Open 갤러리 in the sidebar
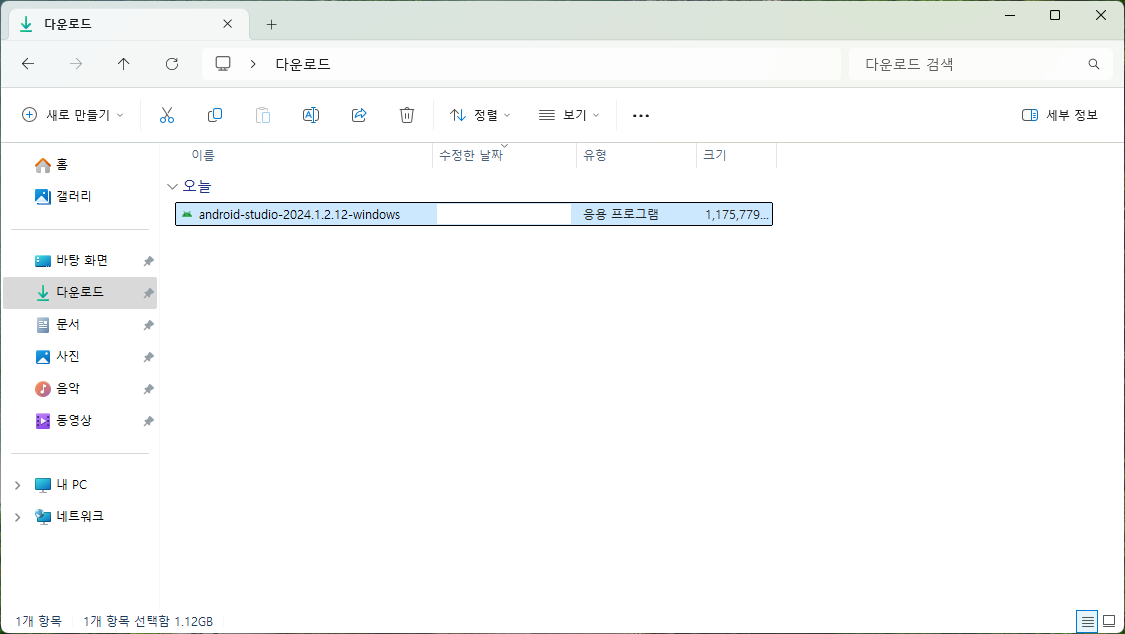This screenshot has height=634, width=1125. click(x=62, y=197)
